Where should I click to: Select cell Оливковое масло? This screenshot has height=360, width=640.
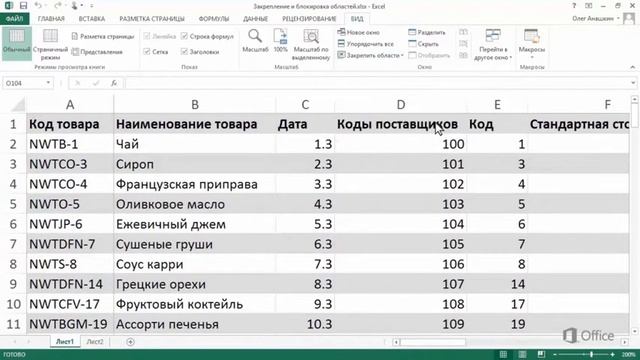pyautogui.click(x=194, y=204)
